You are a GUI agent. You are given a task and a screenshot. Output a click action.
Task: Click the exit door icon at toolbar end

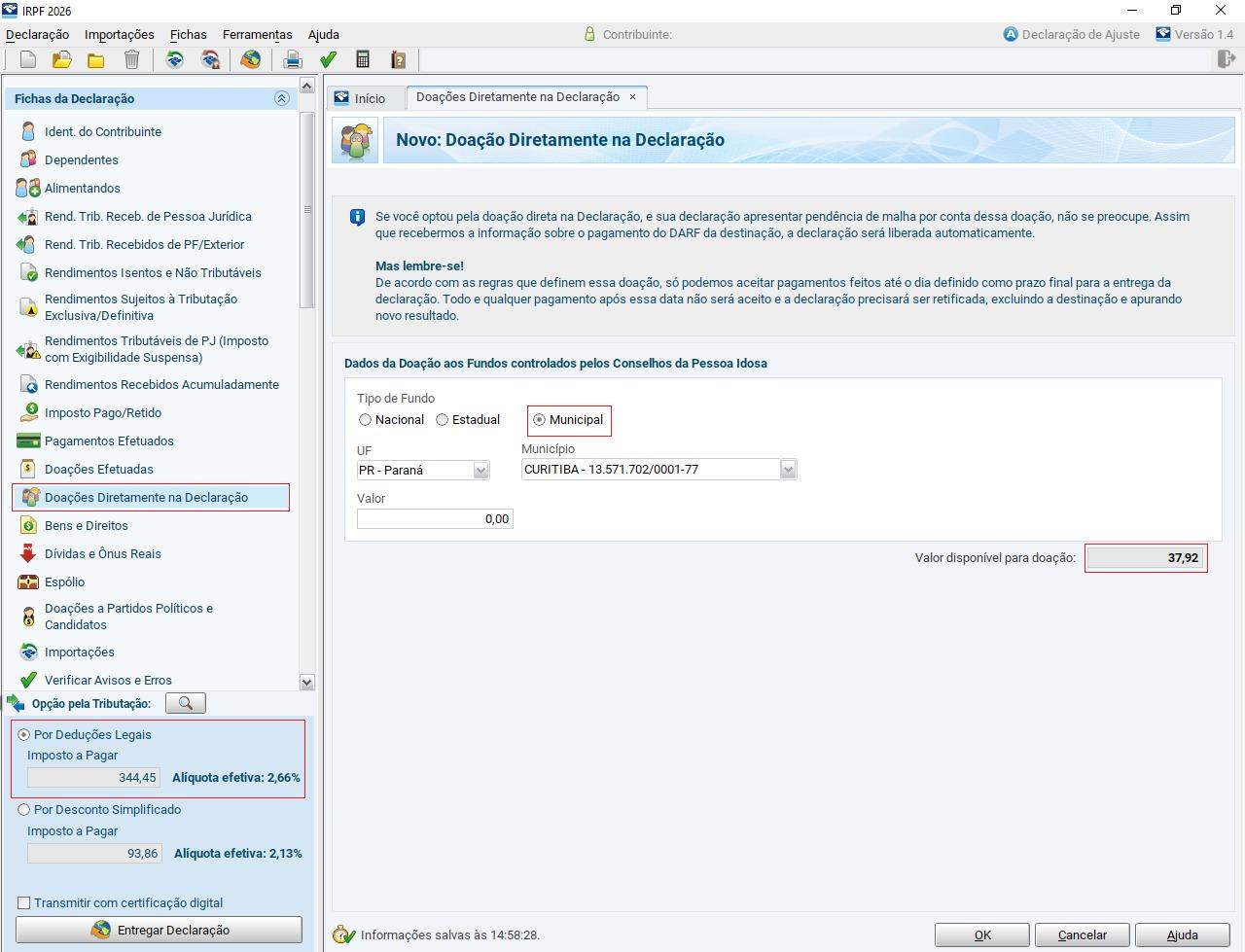coord(1226,59)
